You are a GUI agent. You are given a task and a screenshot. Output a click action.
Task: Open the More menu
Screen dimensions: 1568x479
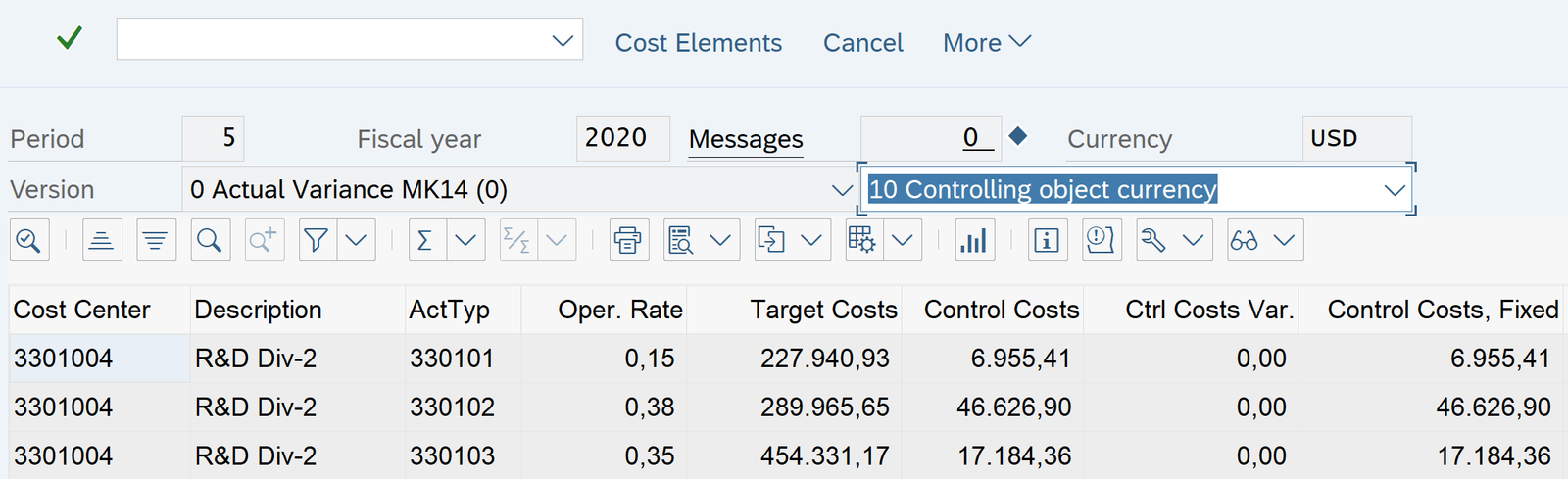coord(986,43)
